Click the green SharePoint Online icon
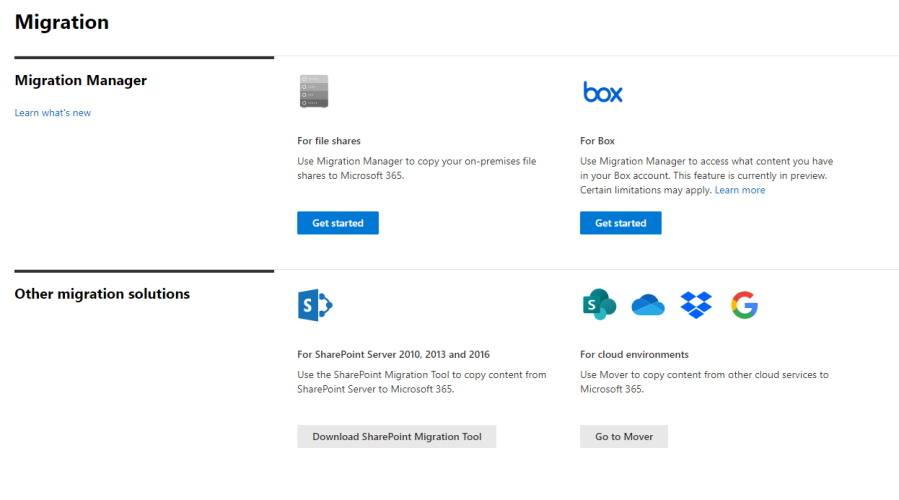Image resolution: width=899 pixels, height=500 pixels. (598, 305)
